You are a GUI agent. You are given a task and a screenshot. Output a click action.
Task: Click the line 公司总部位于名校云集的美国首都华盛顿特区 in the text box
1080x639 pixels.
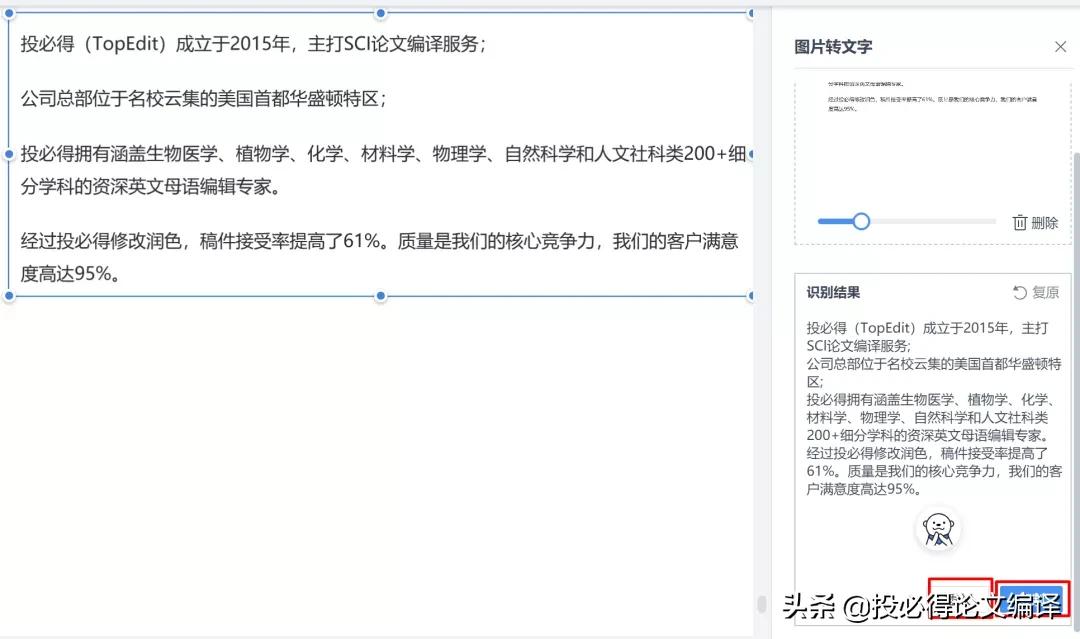(203, 98)
